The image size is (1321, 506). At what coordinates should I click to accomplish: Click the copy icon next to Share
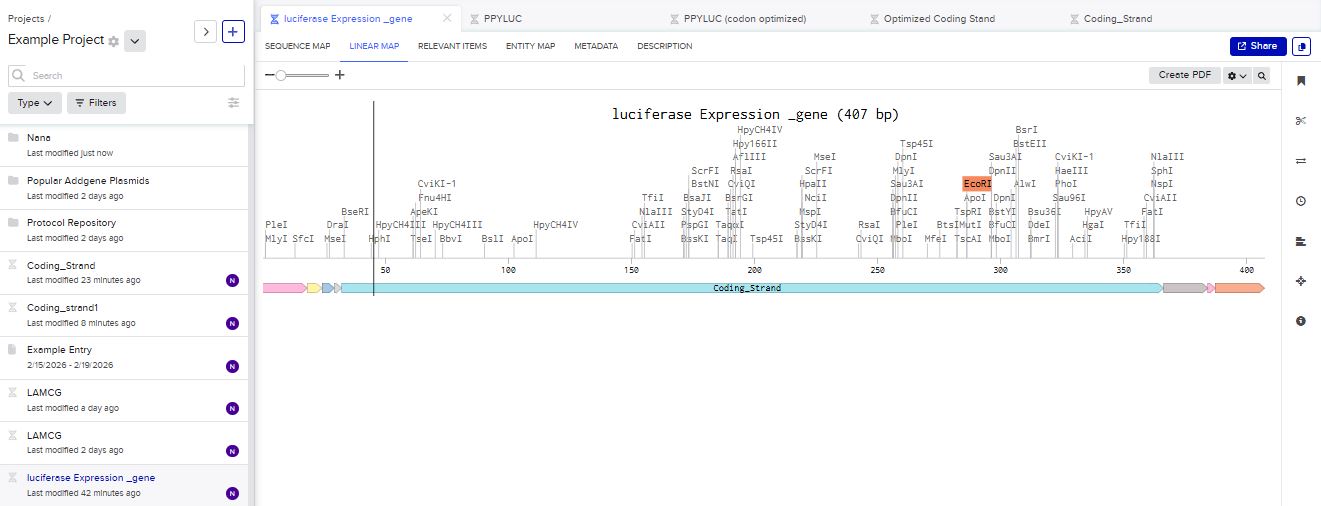(1301, 46)
